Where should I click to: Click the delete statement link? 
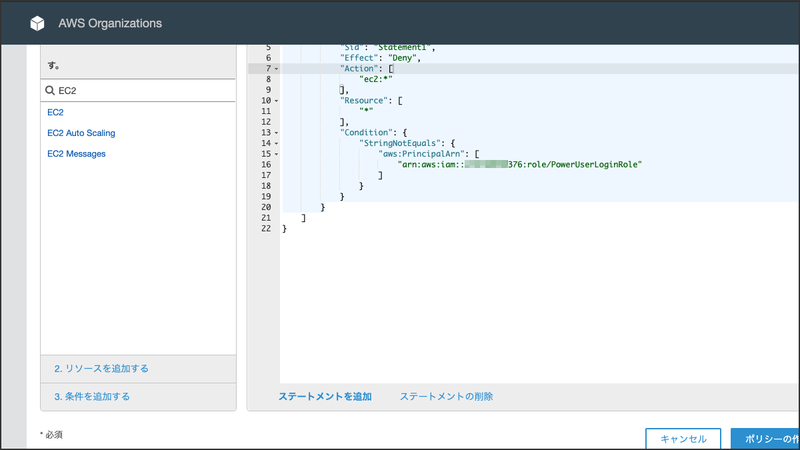click(446, 396)
